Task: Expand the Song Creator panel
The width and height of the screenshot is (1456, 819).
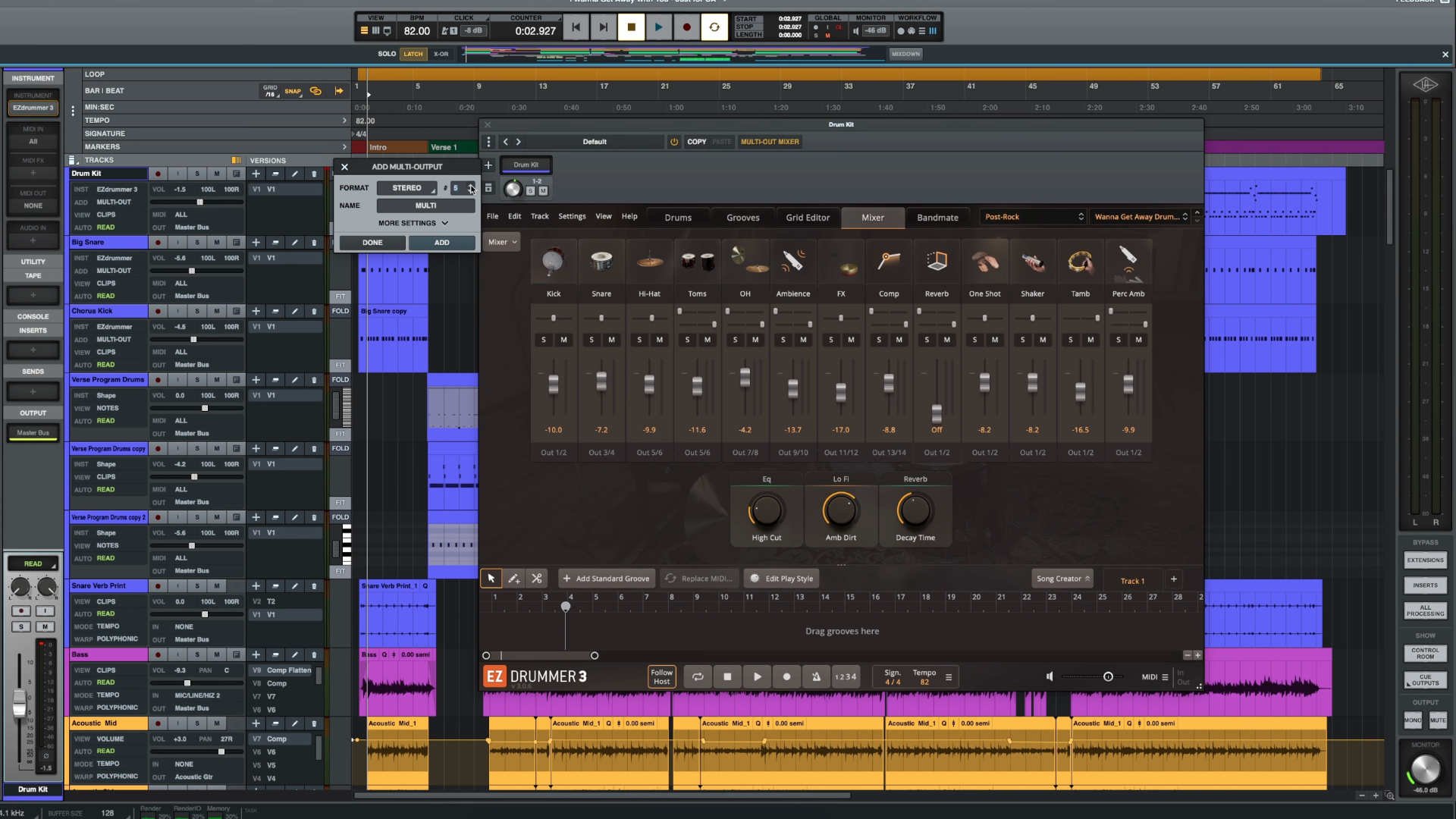Action: click(x=1062, y=579)
